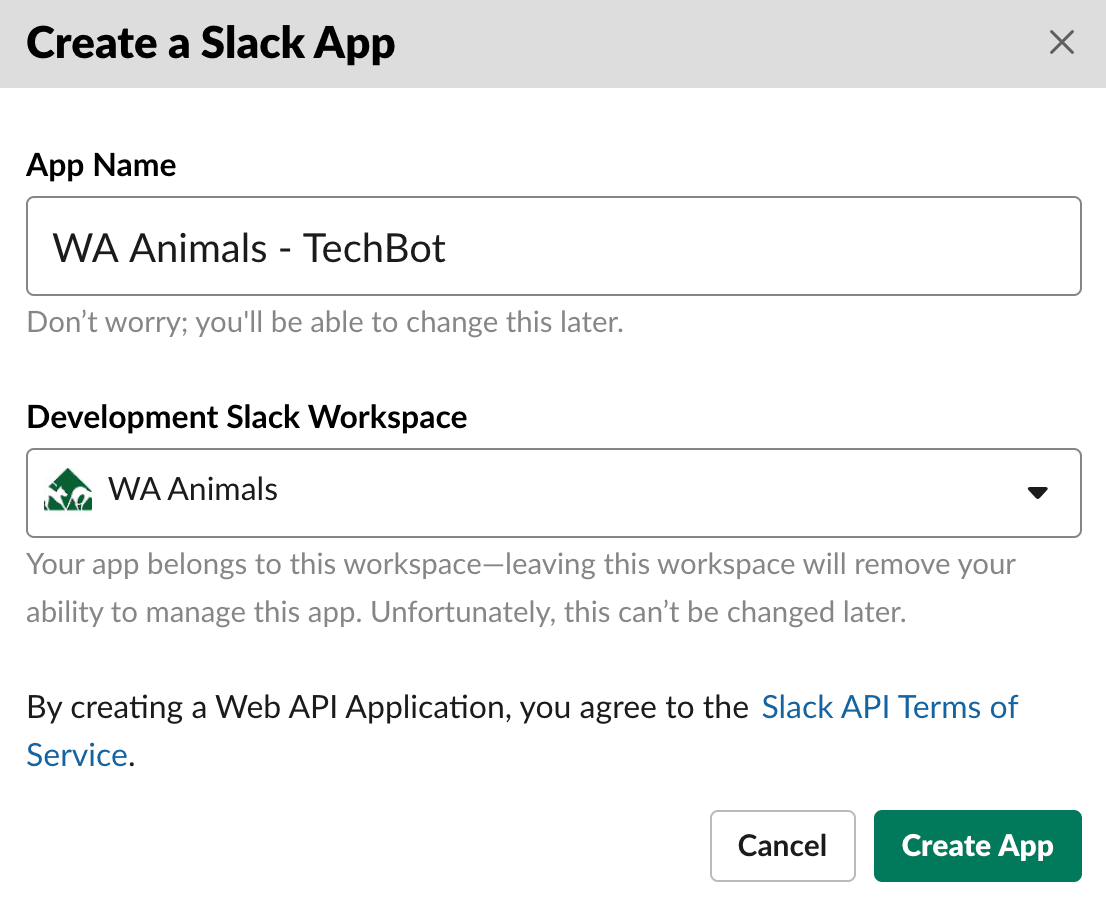Click the dropdown arrow next to WA Animals
Screen dimensions: 1106x906
click(x=1038, y=492)
